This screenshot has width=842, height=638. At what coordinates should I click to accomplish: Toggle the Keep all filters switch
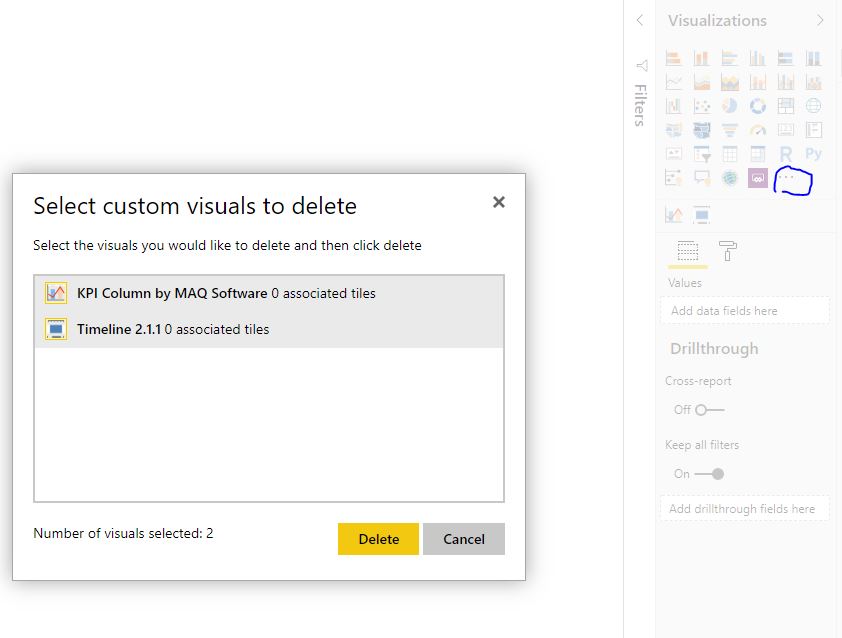pyautogui.click(x=709, y=474)
